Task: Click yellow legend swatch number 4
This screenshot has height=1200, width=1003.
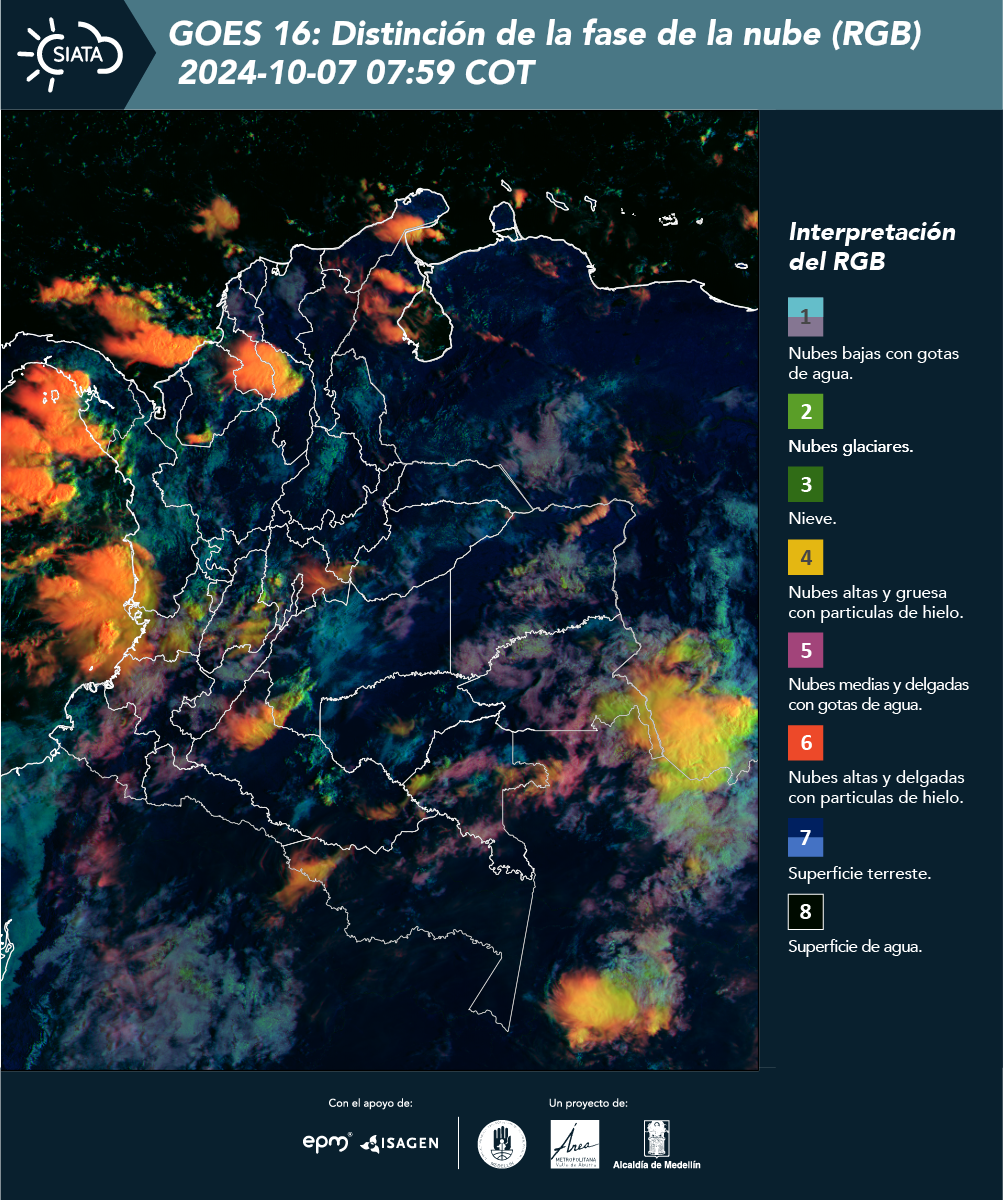Action: pos(805,557)
